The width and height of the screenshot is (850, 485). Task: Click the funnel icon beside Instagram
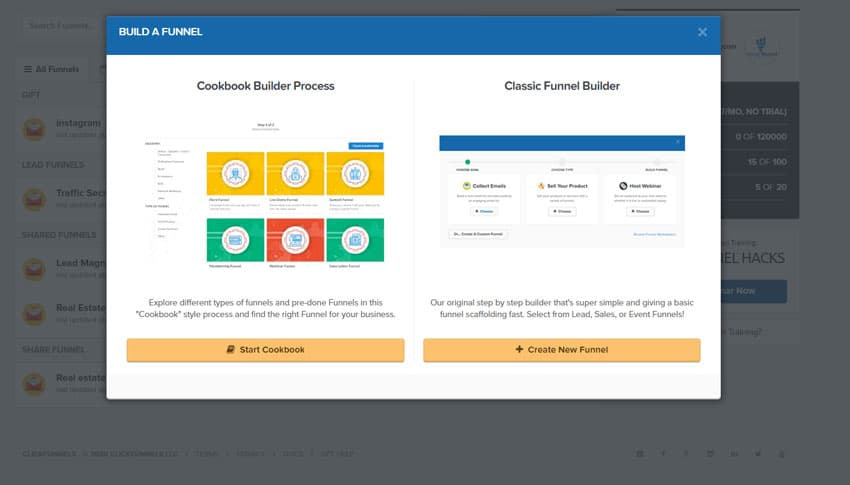coord(34,129)
